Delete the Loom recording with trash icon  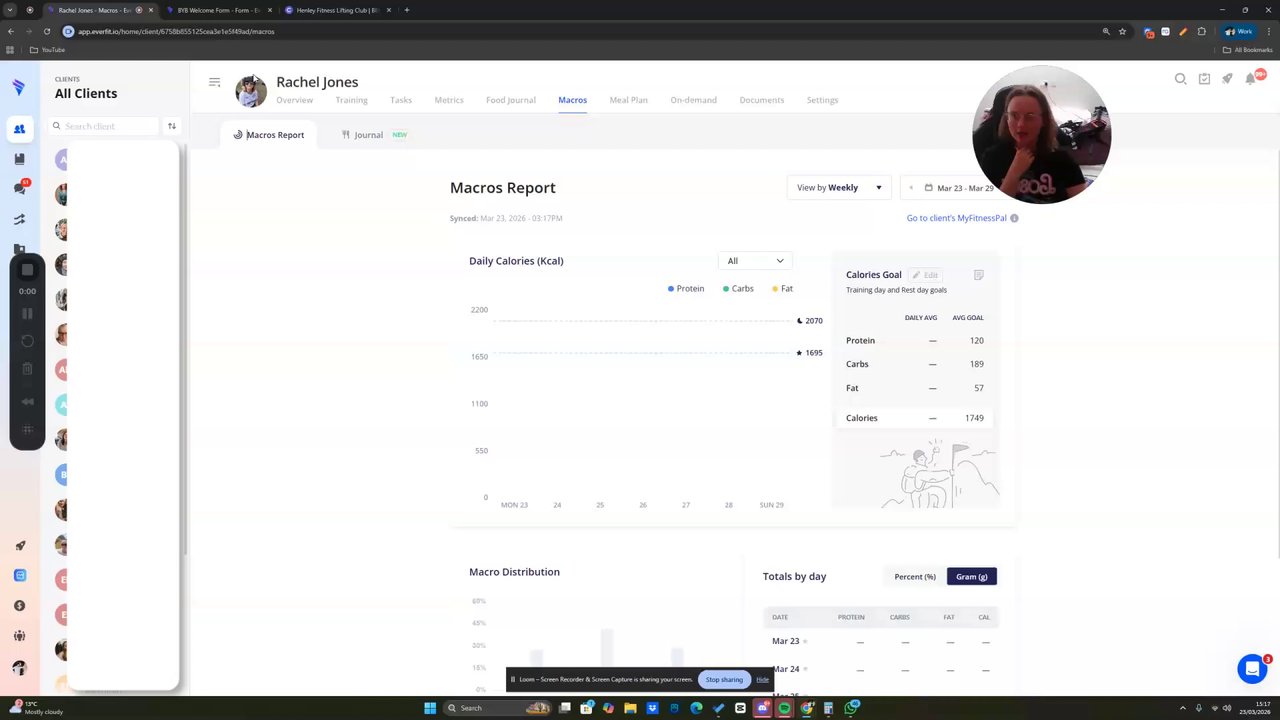pyautogui.click(x=27, y=369)
